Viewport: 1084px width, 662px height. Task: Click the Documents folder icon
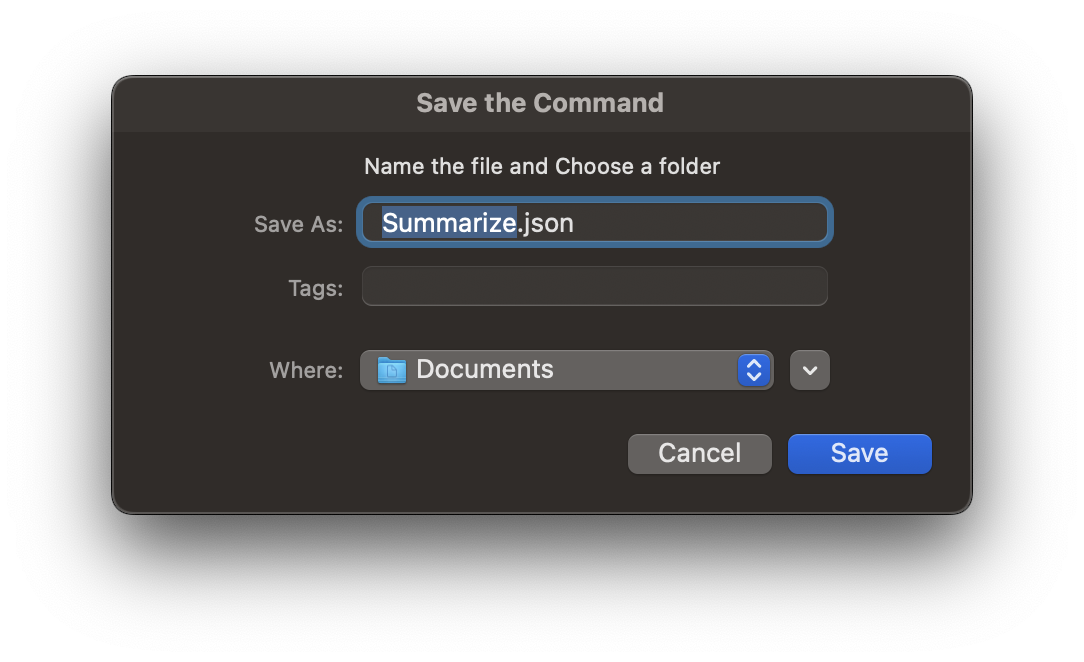pos(392,369)
